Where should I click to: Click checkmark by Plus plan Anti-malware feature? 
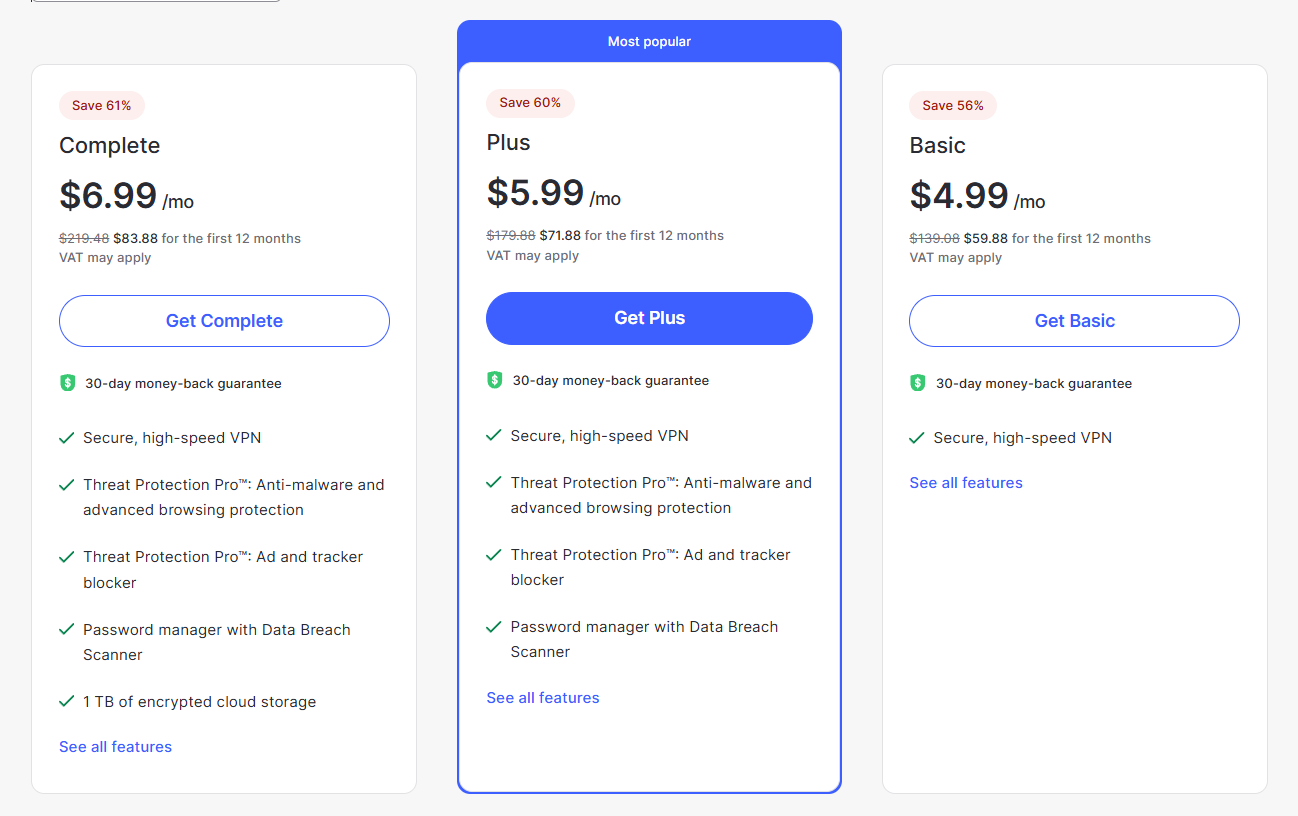[493, 483]
